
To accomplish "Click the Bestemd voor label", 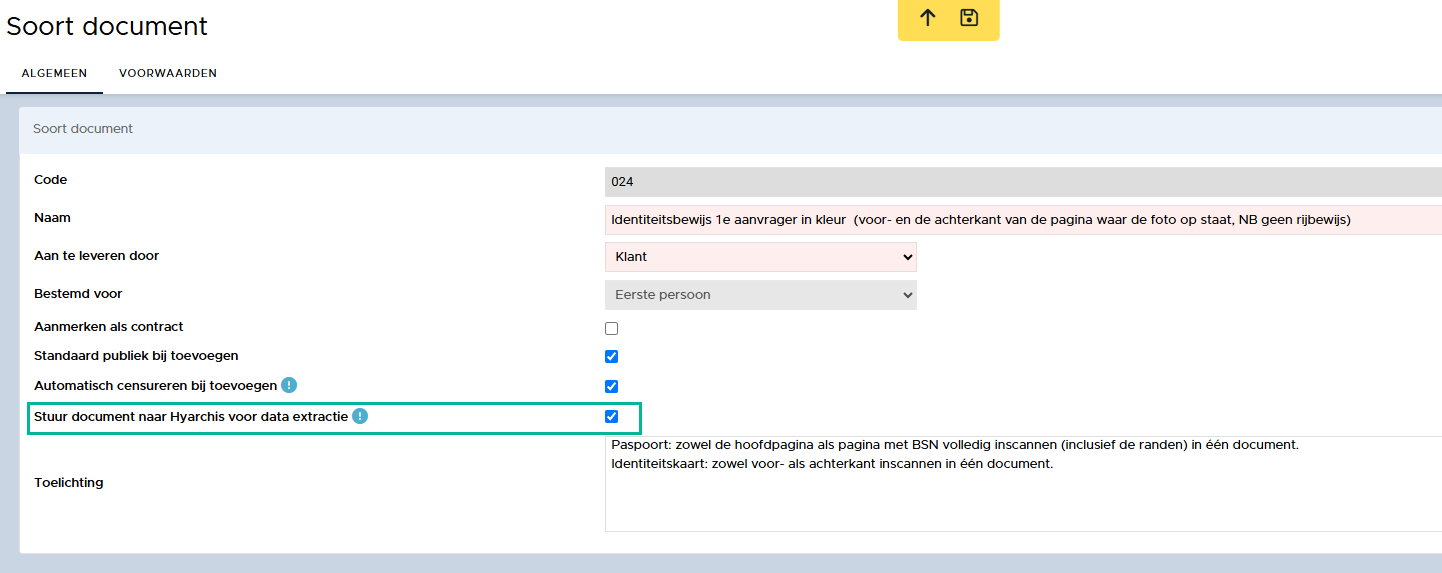I will pos(78,293).
